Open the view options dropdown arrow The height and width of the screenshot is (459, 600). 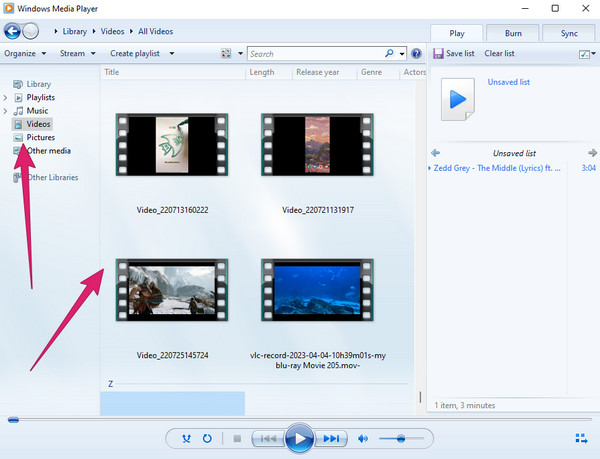coord(240,54)
